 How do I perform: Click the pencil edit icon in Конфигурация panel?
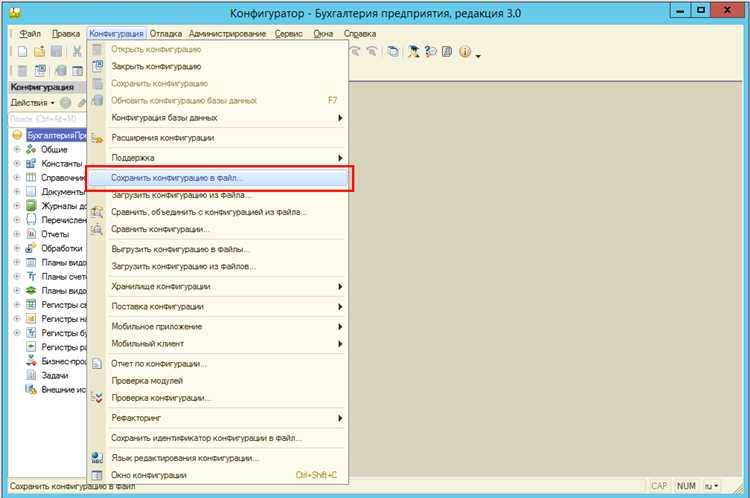(x=82, y=102)
